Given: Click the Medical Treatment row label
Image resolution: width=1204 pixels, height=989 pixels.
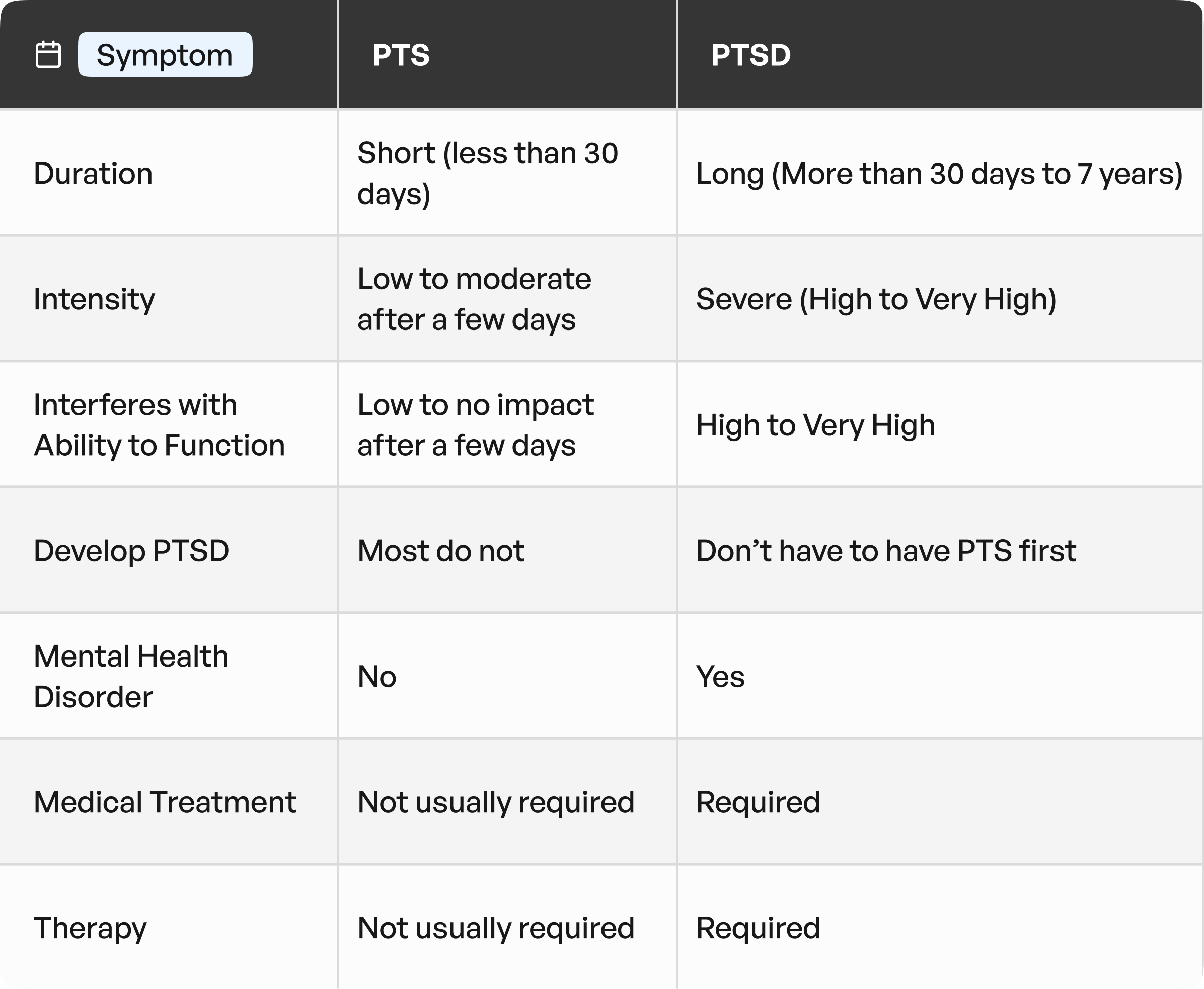Looking at the screenshot, I should point(165,802).
